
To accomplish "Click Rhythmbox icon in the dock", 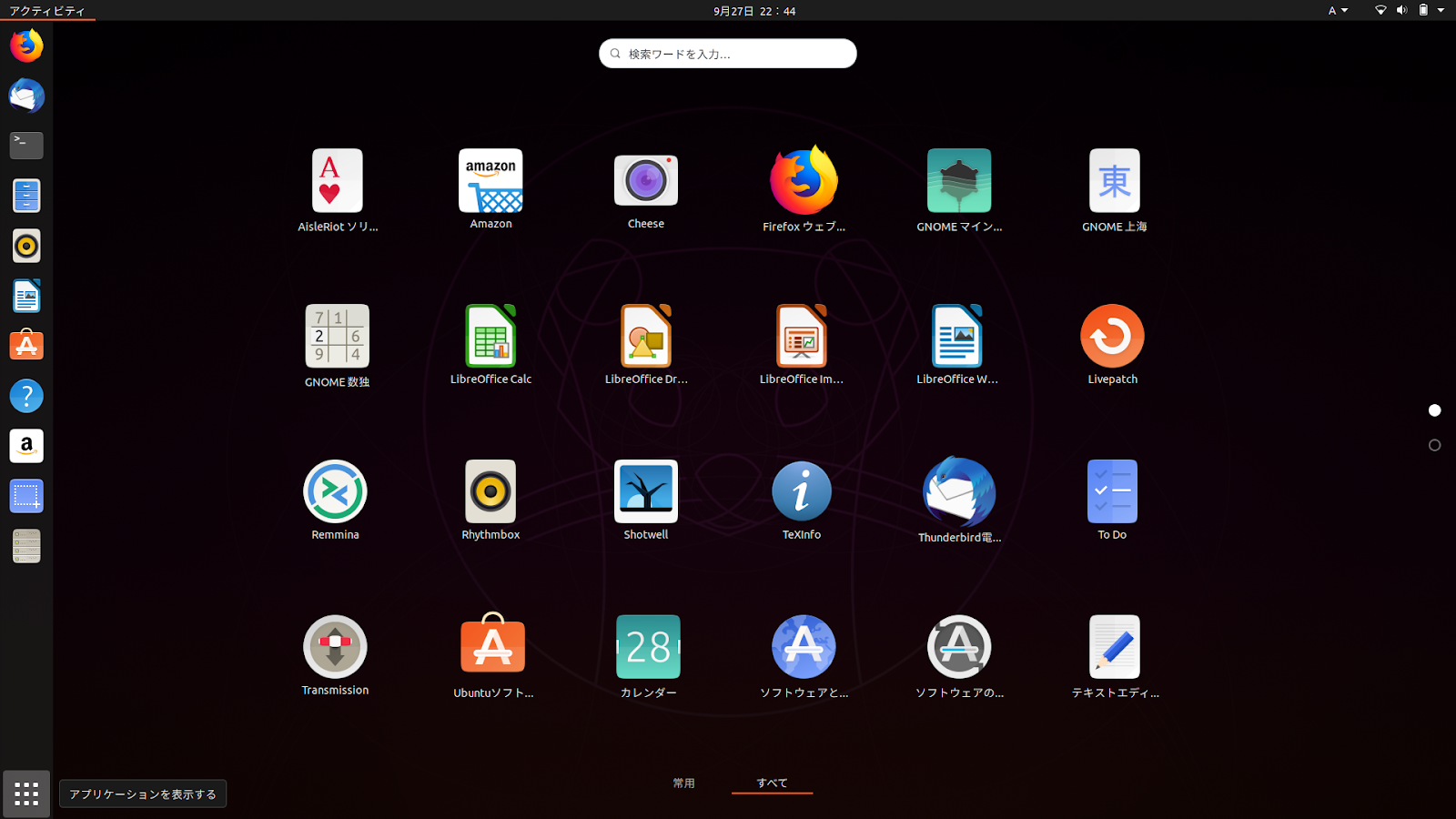I will point(26,246).
